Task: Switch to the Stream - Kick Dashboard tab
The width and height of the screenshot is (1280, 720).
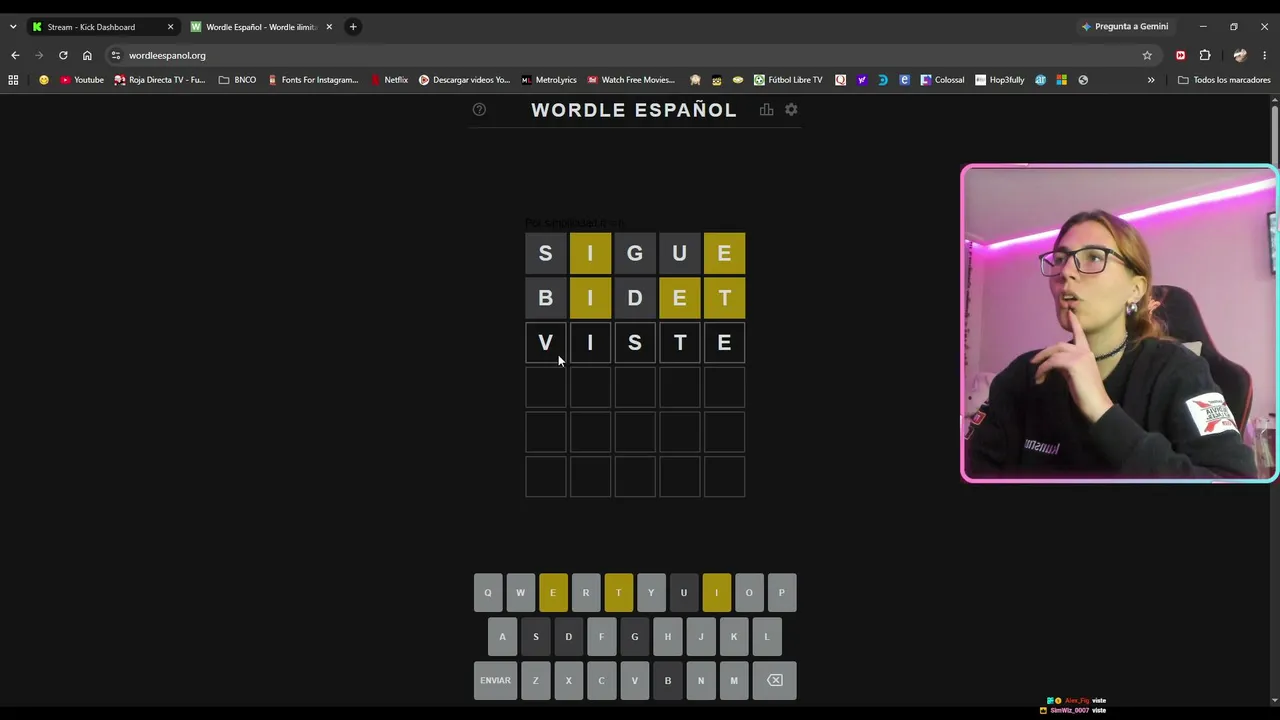Action: (x=103, y=27)
